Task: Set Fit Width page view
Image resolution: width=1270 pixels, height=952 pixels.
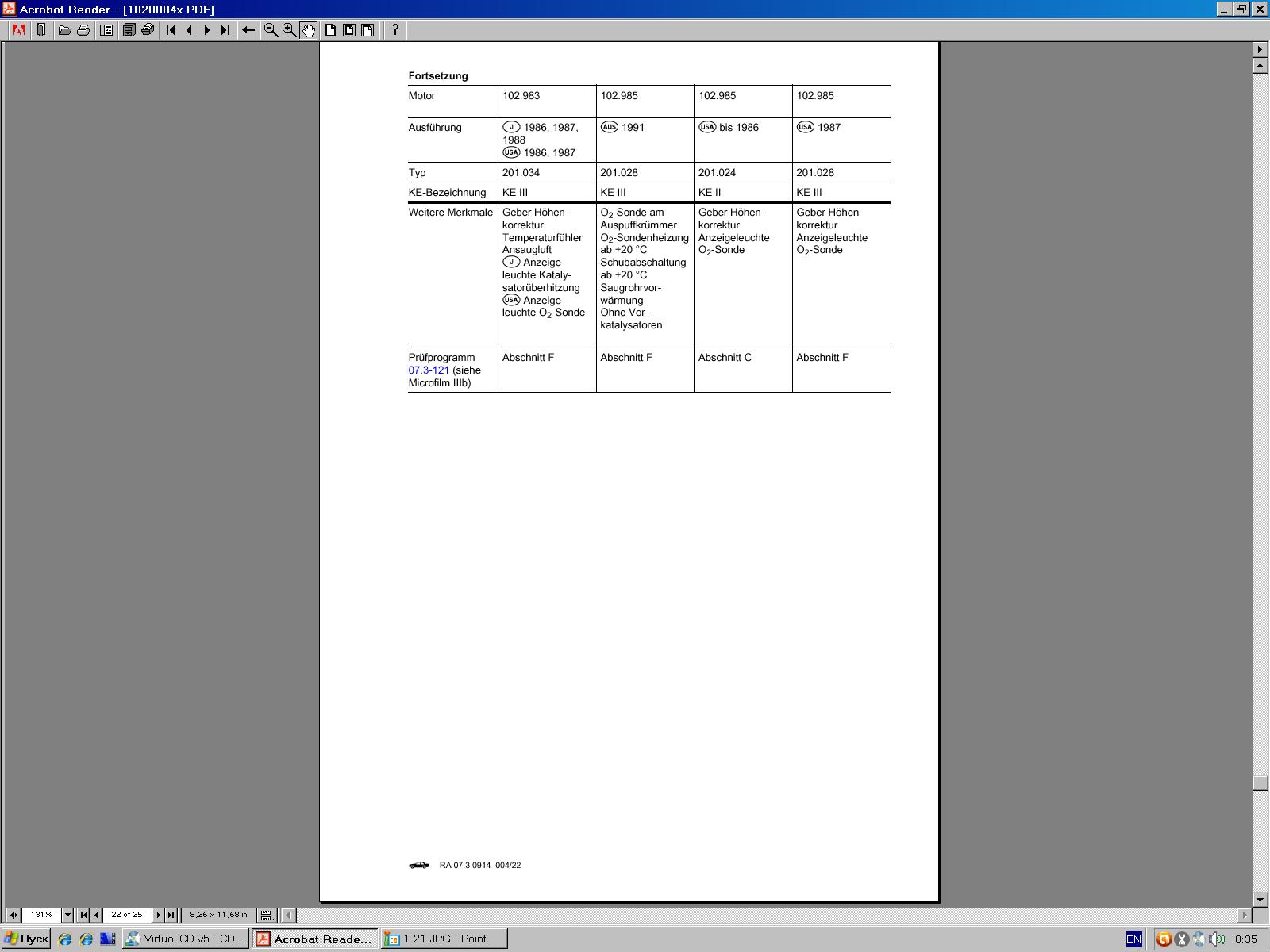Action: [x=368, y=30]
